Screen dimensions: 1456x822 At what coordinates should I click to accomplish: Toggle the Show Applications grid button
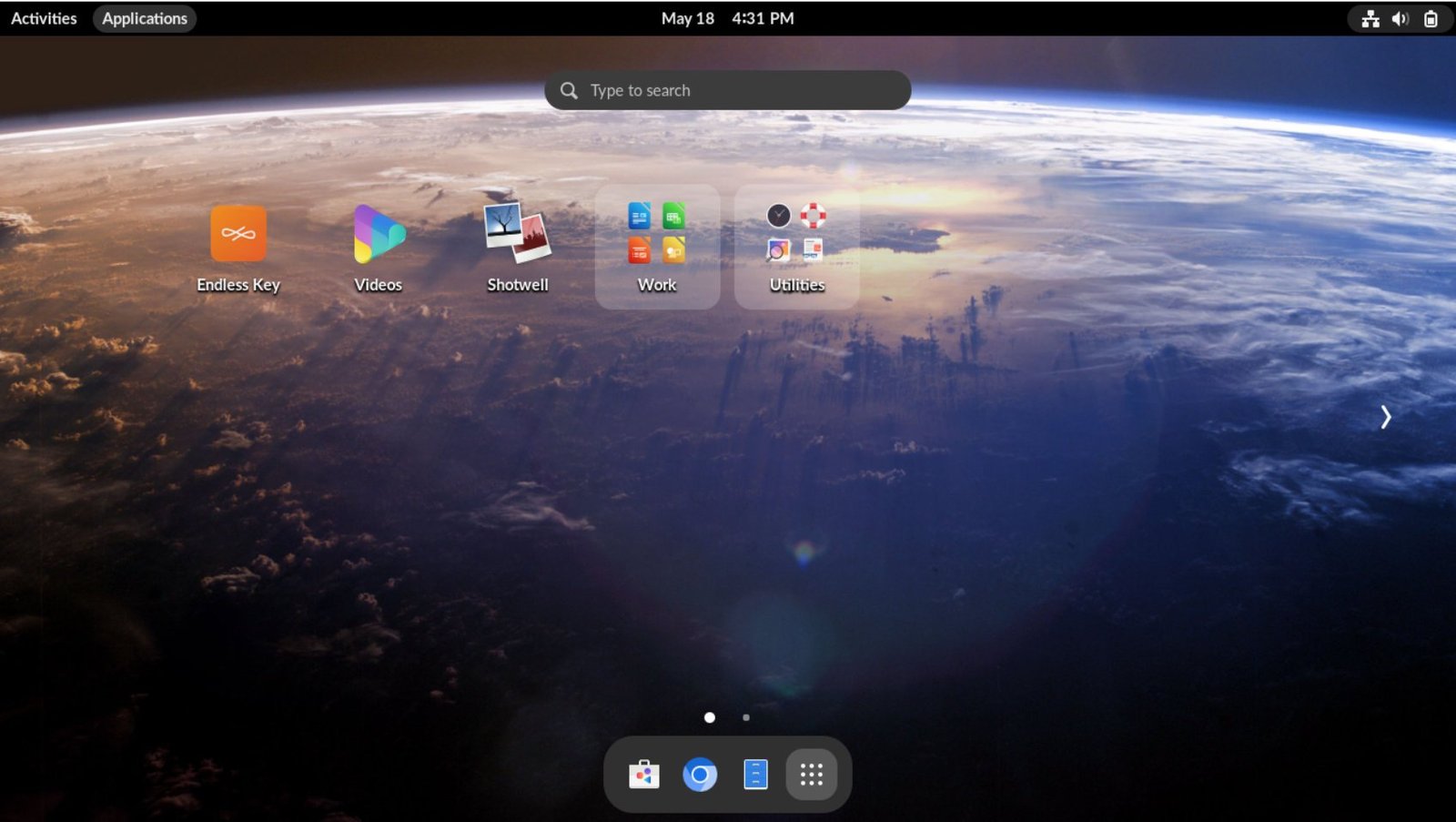pos(812,775)
